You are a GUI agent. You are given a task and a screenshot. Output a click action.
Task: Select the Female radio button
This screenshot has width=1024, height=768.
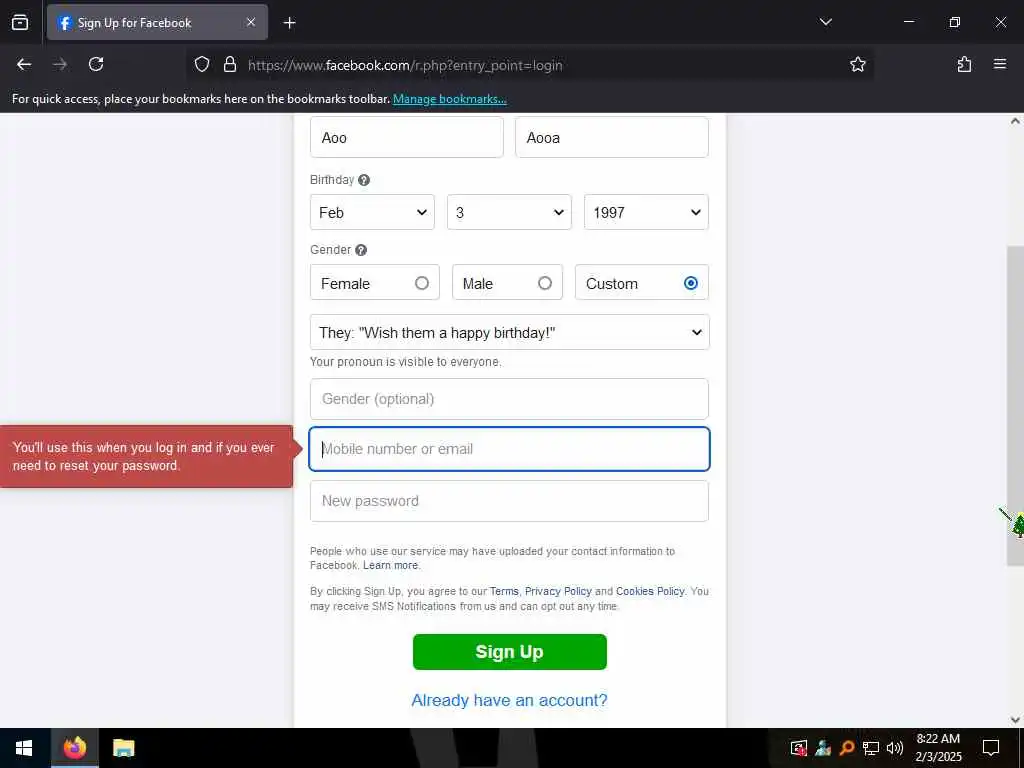tap(422, 283)
